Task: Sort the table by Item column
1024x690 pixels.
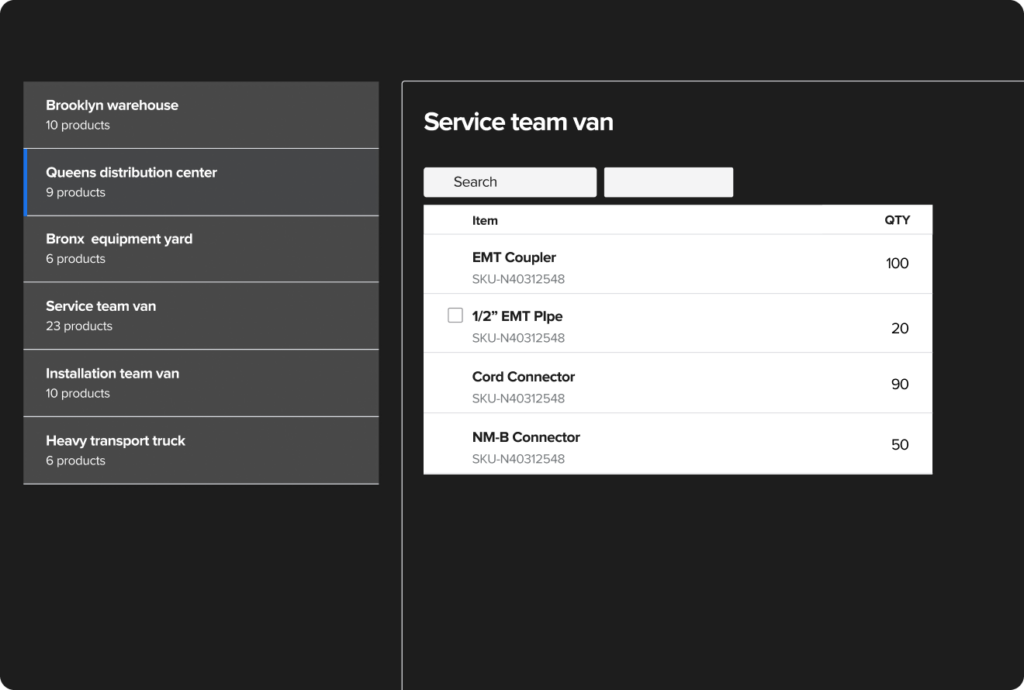Action: click(484, 219)
